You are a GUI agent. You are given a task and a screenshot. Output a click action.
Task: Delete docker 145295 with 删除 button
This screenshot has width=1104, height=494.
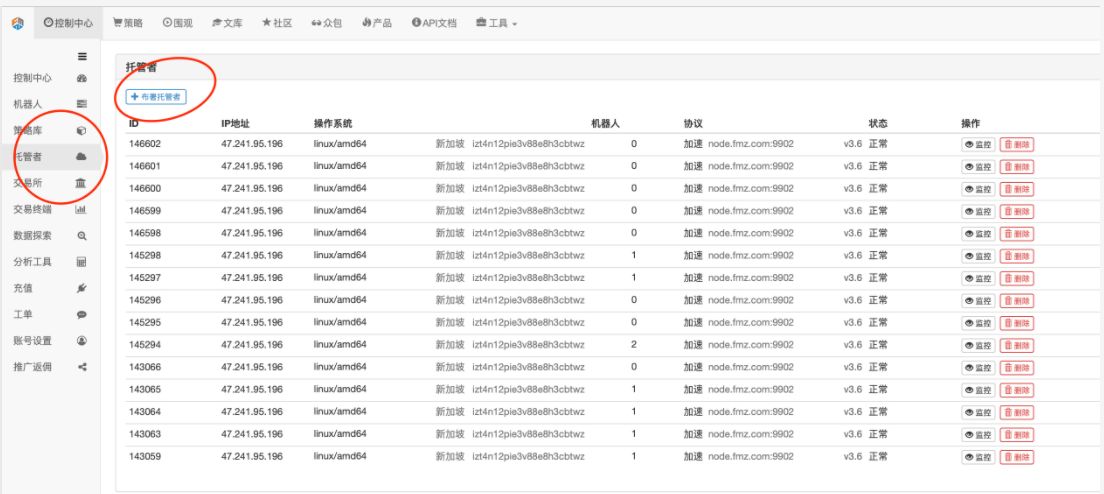1017,323
